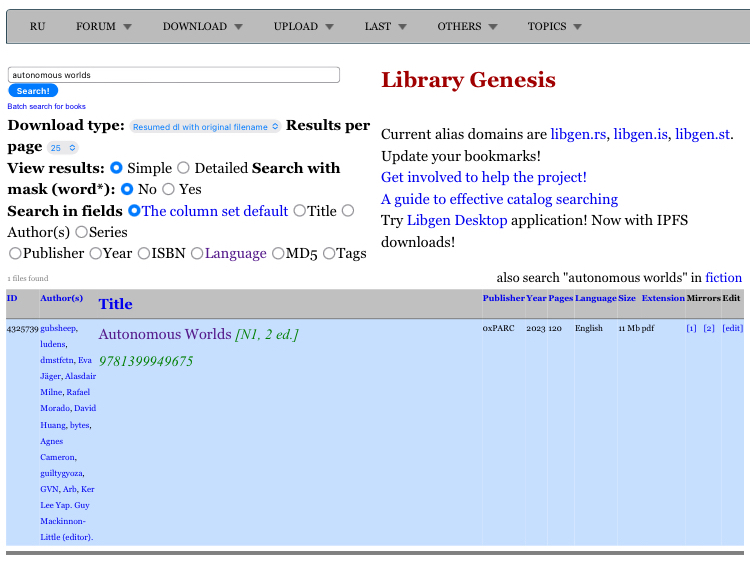Click the Search! button
750x566 pixels.
coord(33,91)
